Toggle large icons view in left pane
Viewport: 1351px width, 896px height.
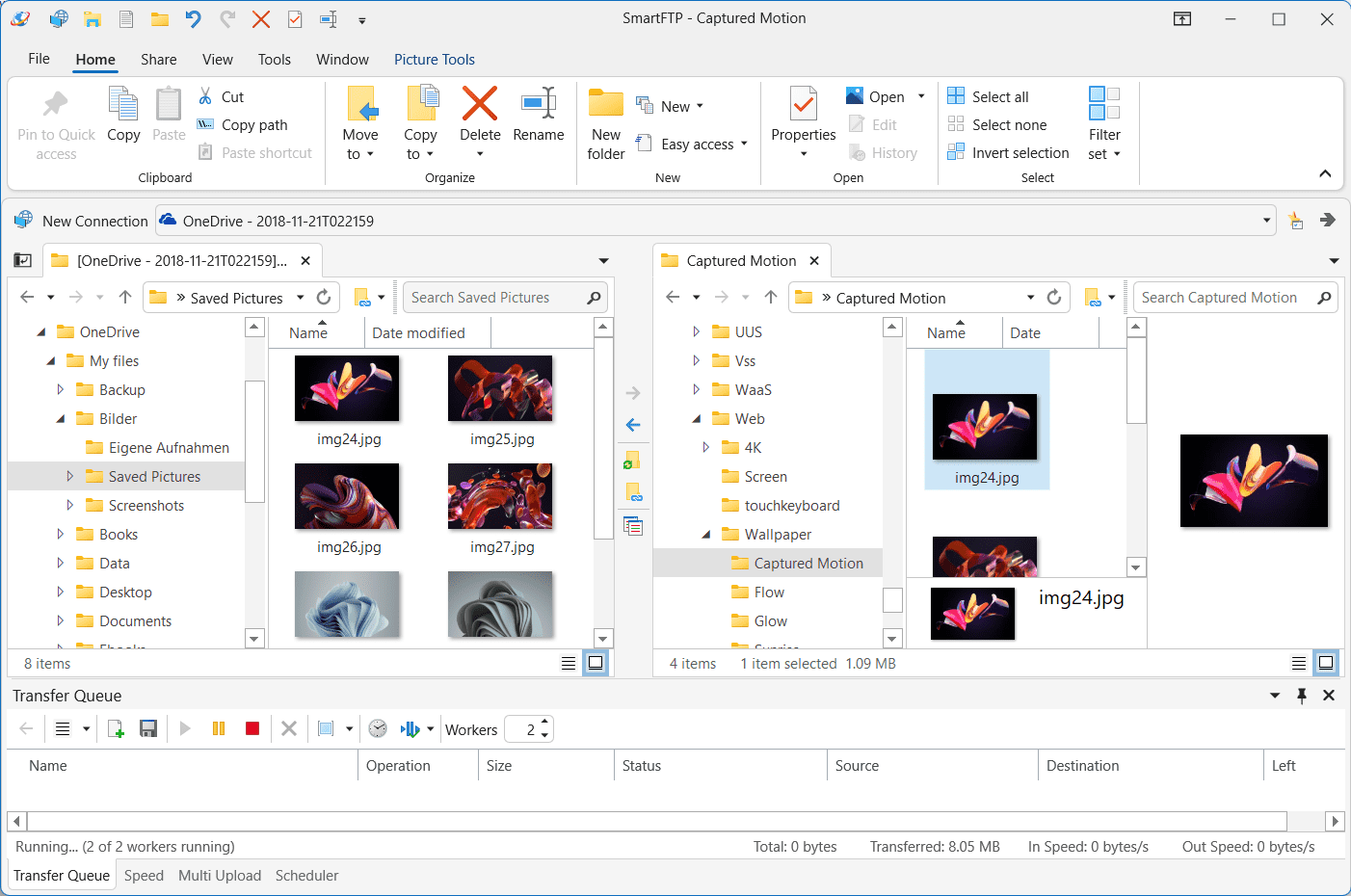tap(596, 663)
